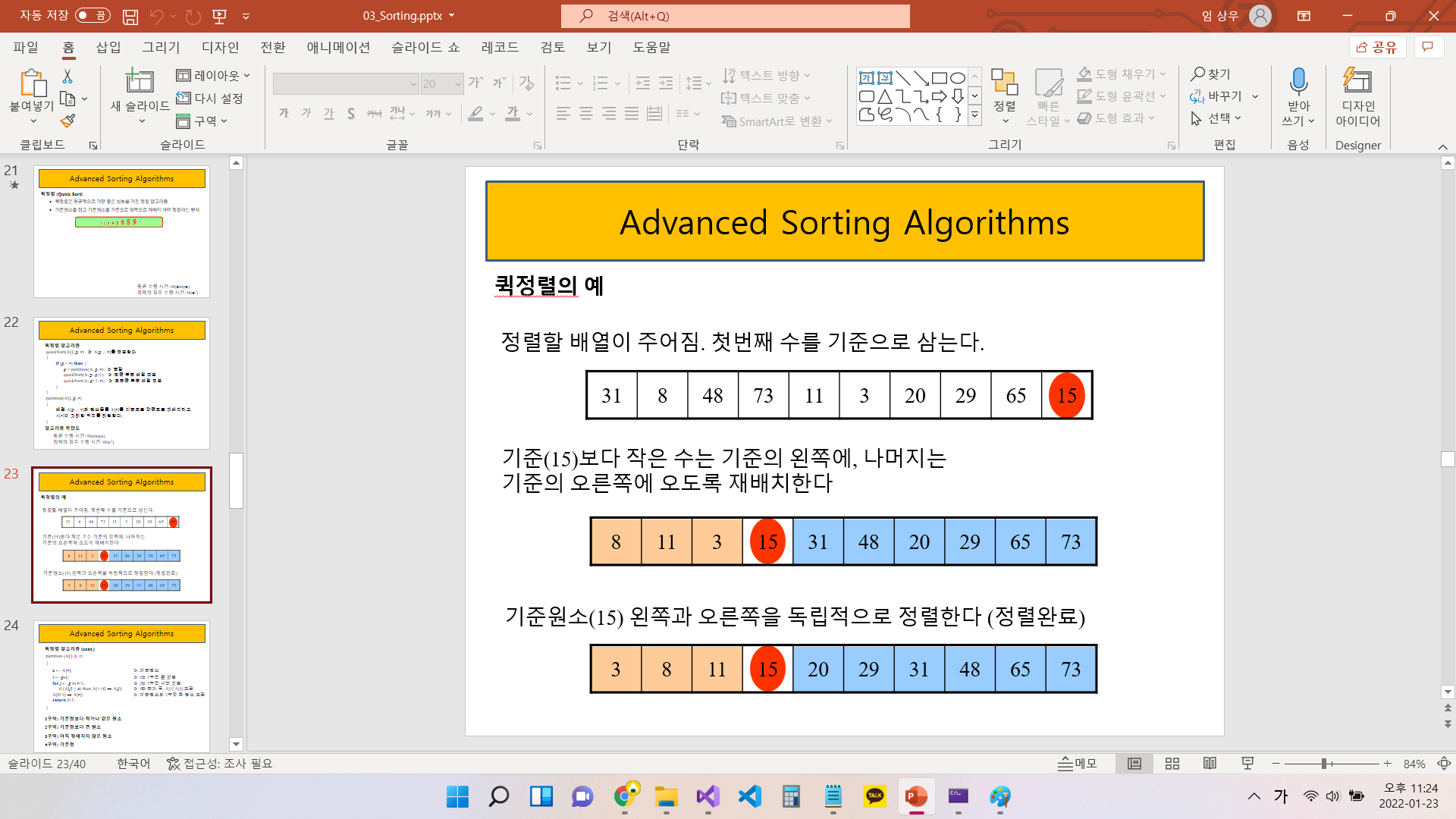The width and height of the screenshot is (1456, 819).
Task: Click the Save icon in title bar
Action: (130, 16)
